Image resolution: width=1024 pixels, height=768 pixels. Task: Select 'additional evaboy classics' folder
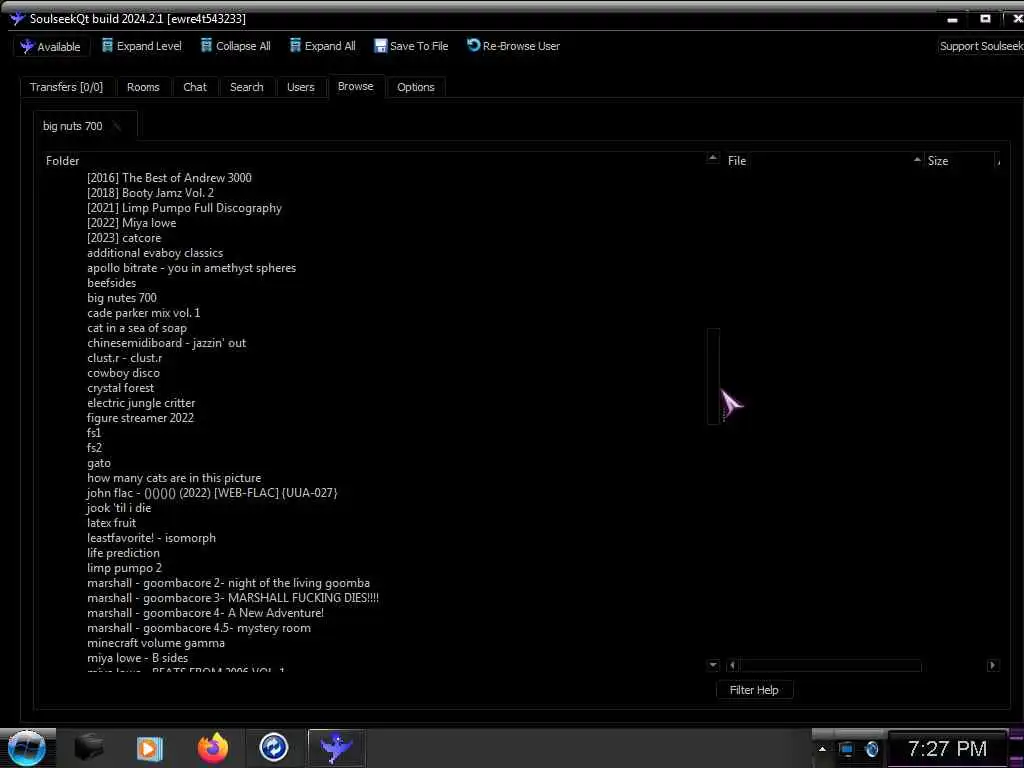click(x=155, y=253)
